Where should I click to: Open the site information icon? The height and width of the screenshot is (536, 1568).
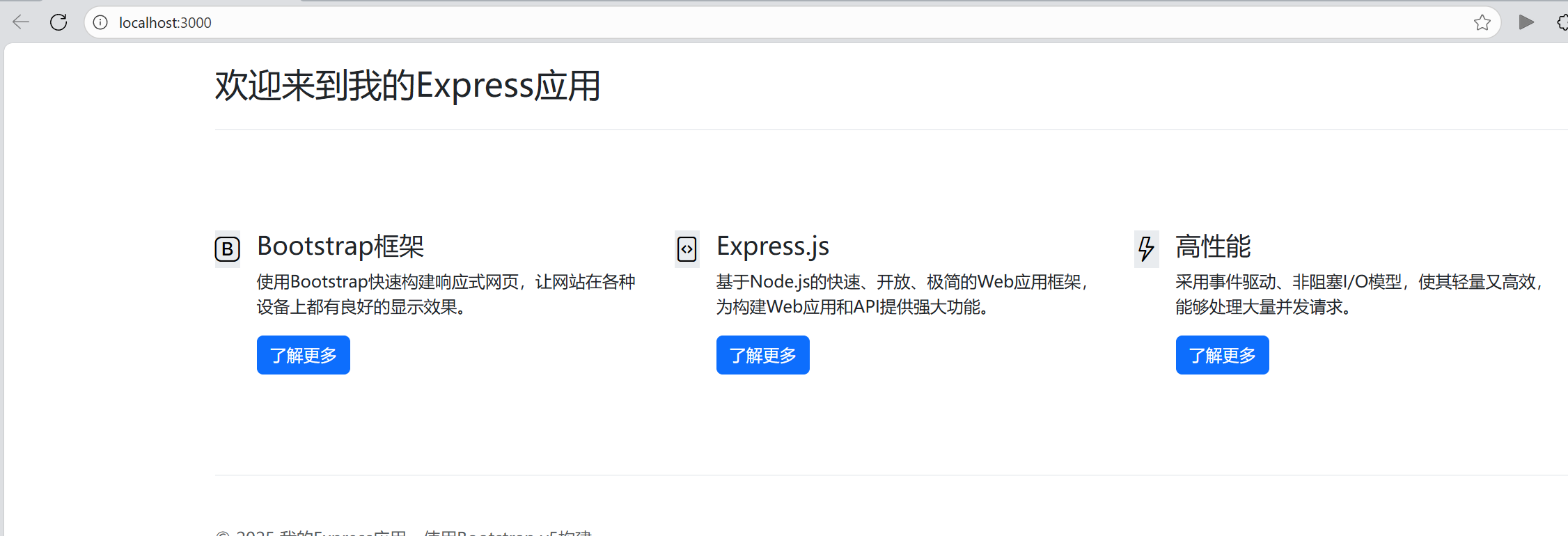point(101,22)
